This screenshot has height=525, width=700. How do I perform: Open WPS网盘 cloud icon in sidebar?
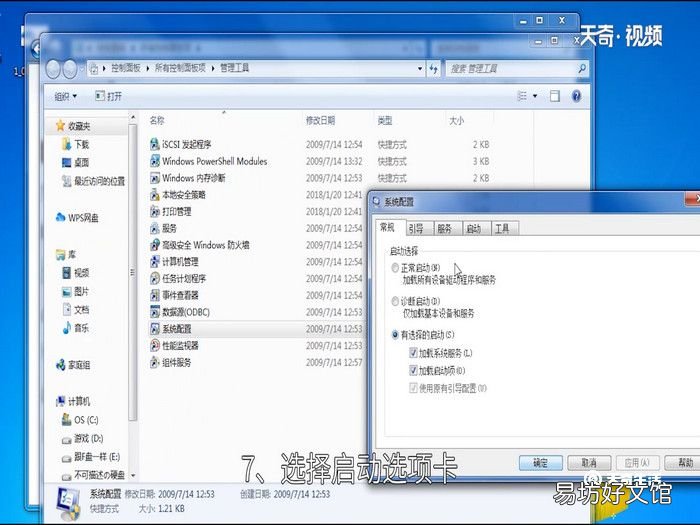[x=60, y=217]
